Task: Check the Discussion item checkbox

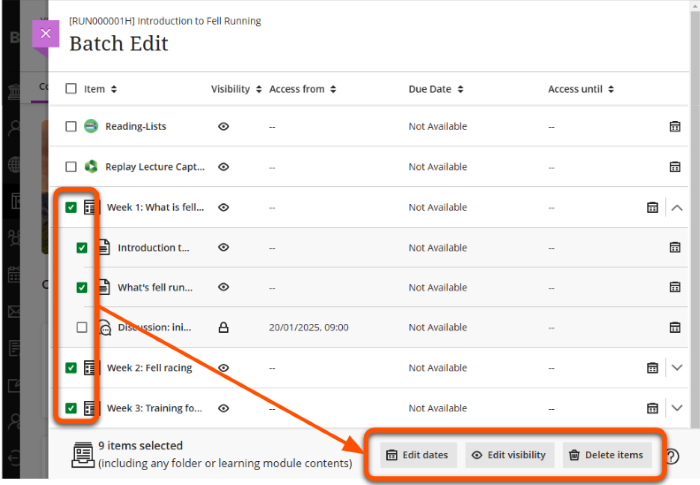Action: [82, 327]
